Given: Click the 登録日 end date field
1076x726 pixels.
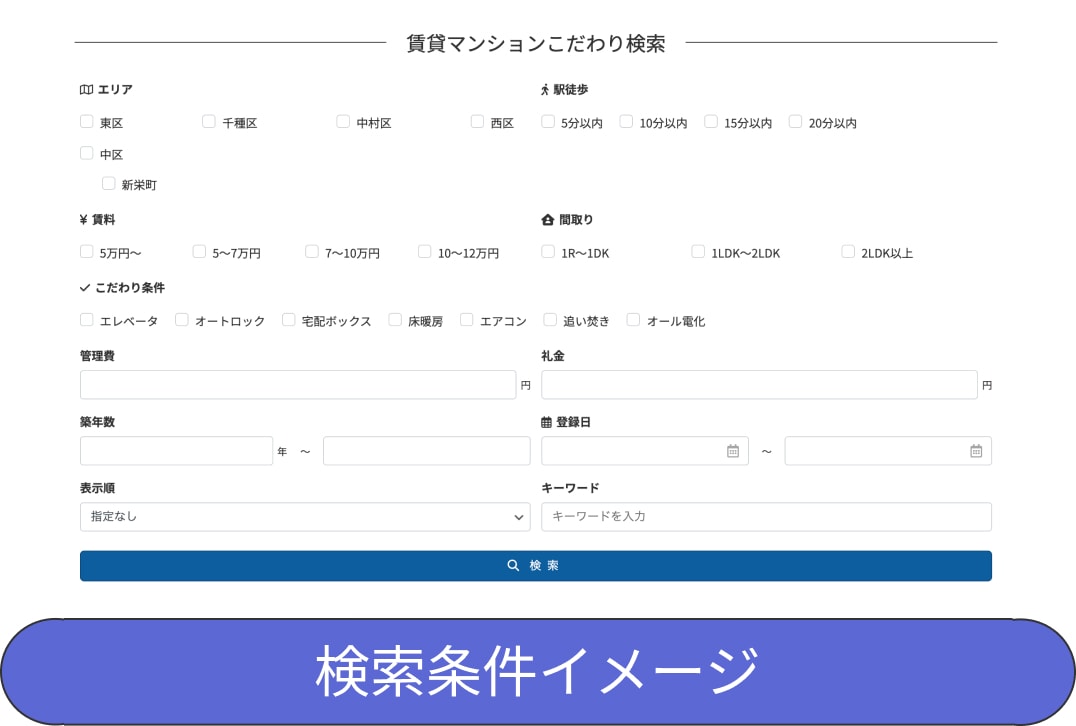Looking at the screenshot, I should 888,451.
